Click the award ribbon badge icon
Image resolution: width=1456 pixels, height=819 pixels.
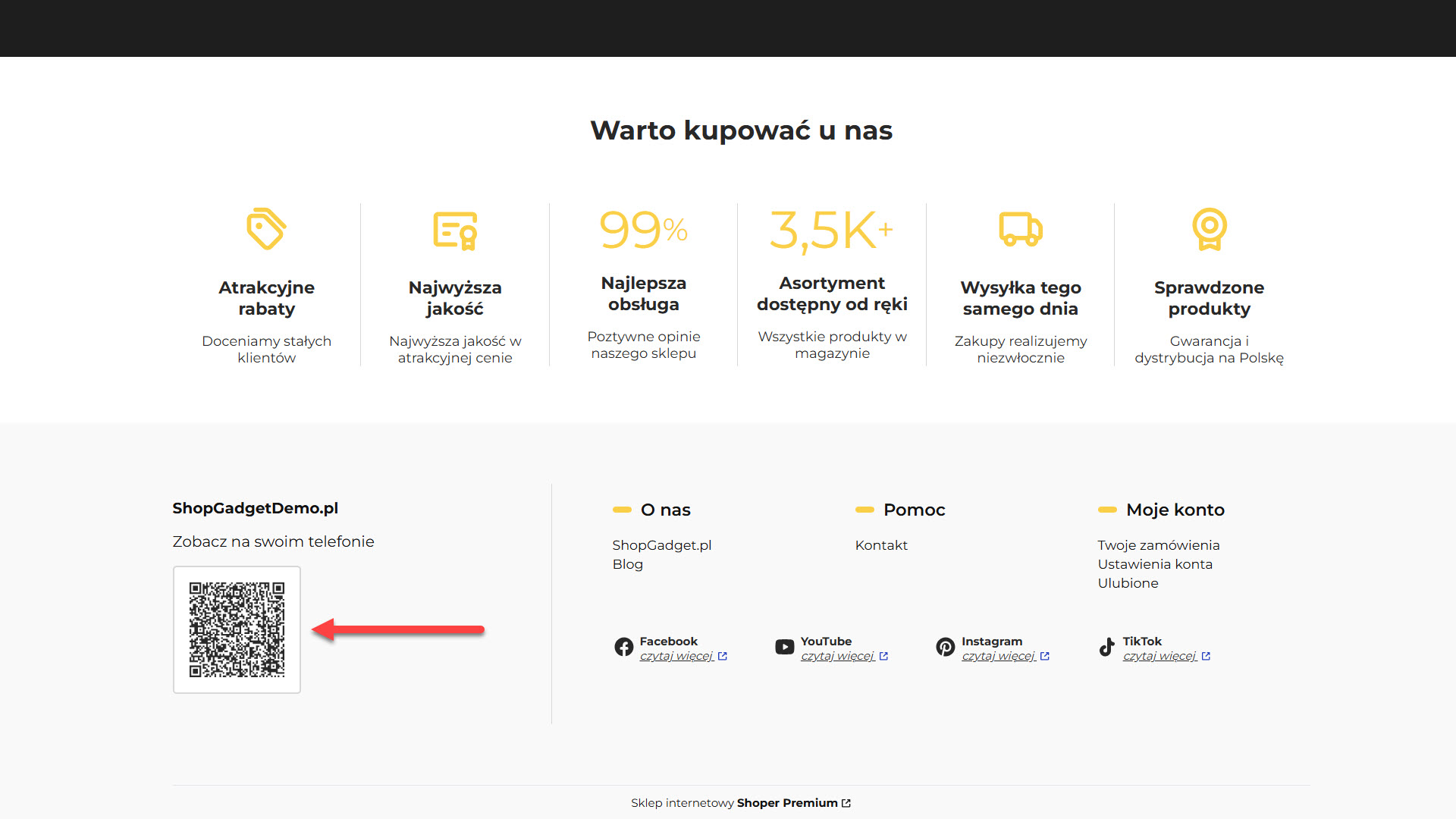pos(1209,229)
